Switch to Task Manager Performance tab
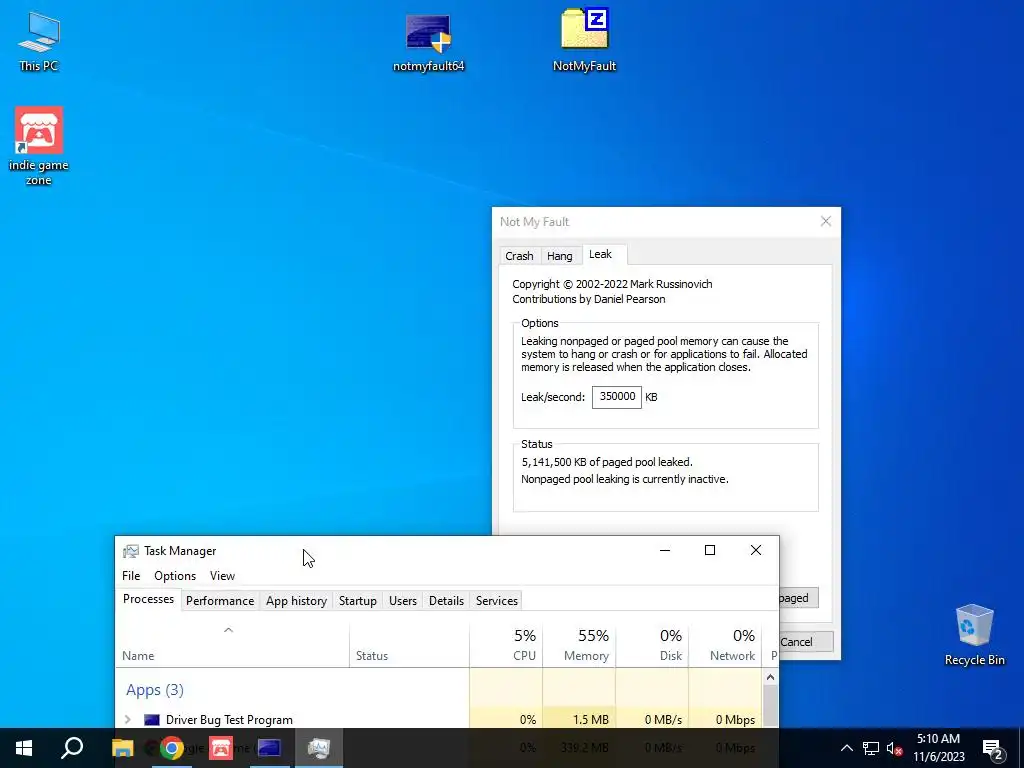The image size is (1024, 768). point(220,601)
